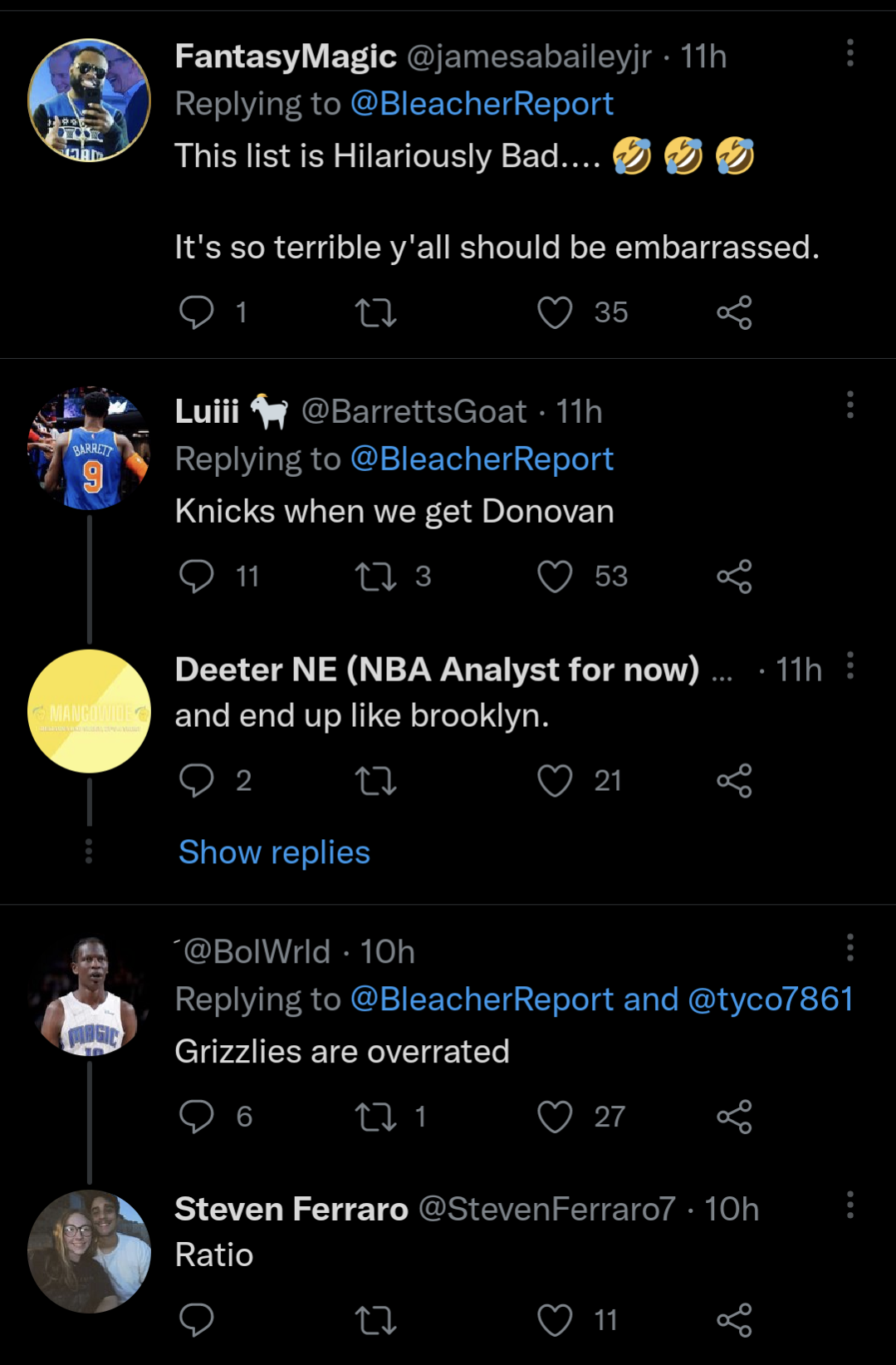The width and height of the screenshot is (896, 1365).
Task: Open more options on Luiii's tweet
Action: [849, 405]
